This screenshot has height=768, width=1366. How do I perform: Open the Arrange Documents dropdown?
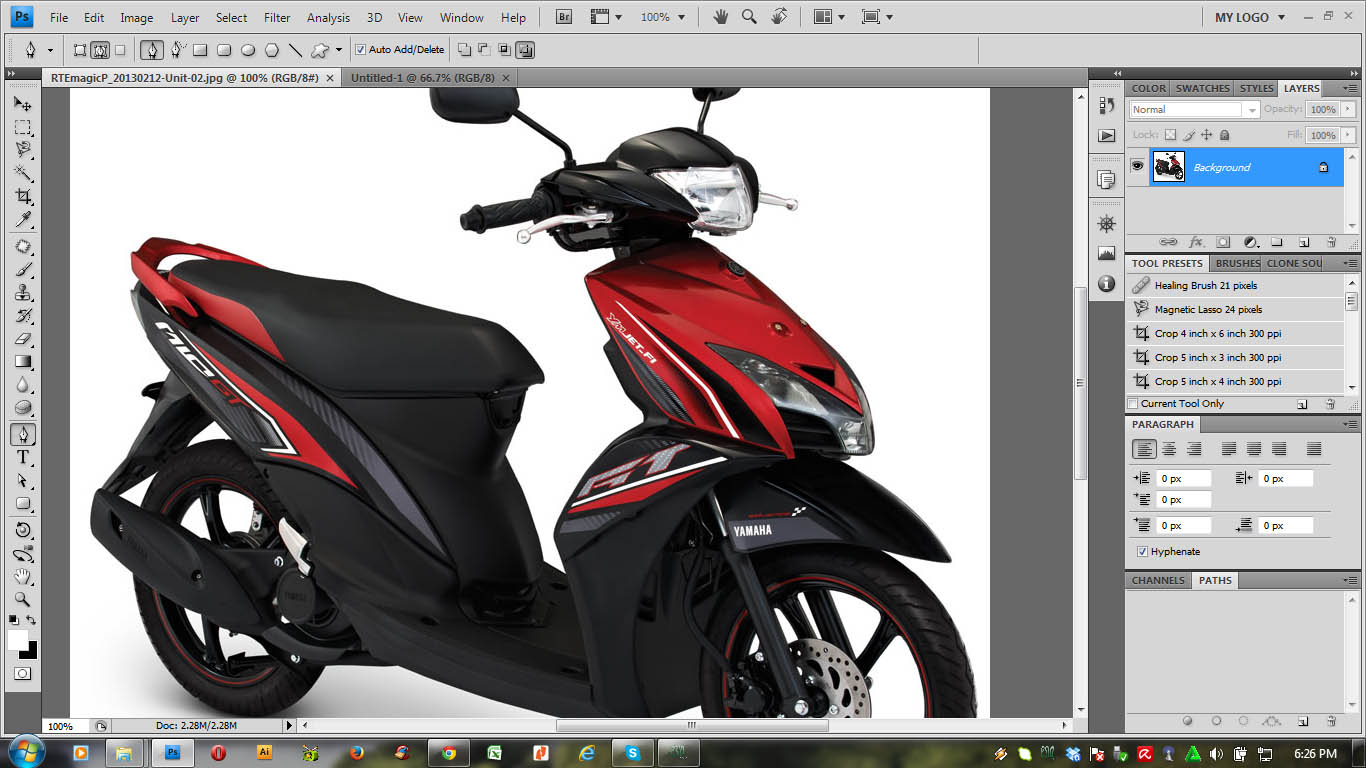click(830, 17)
